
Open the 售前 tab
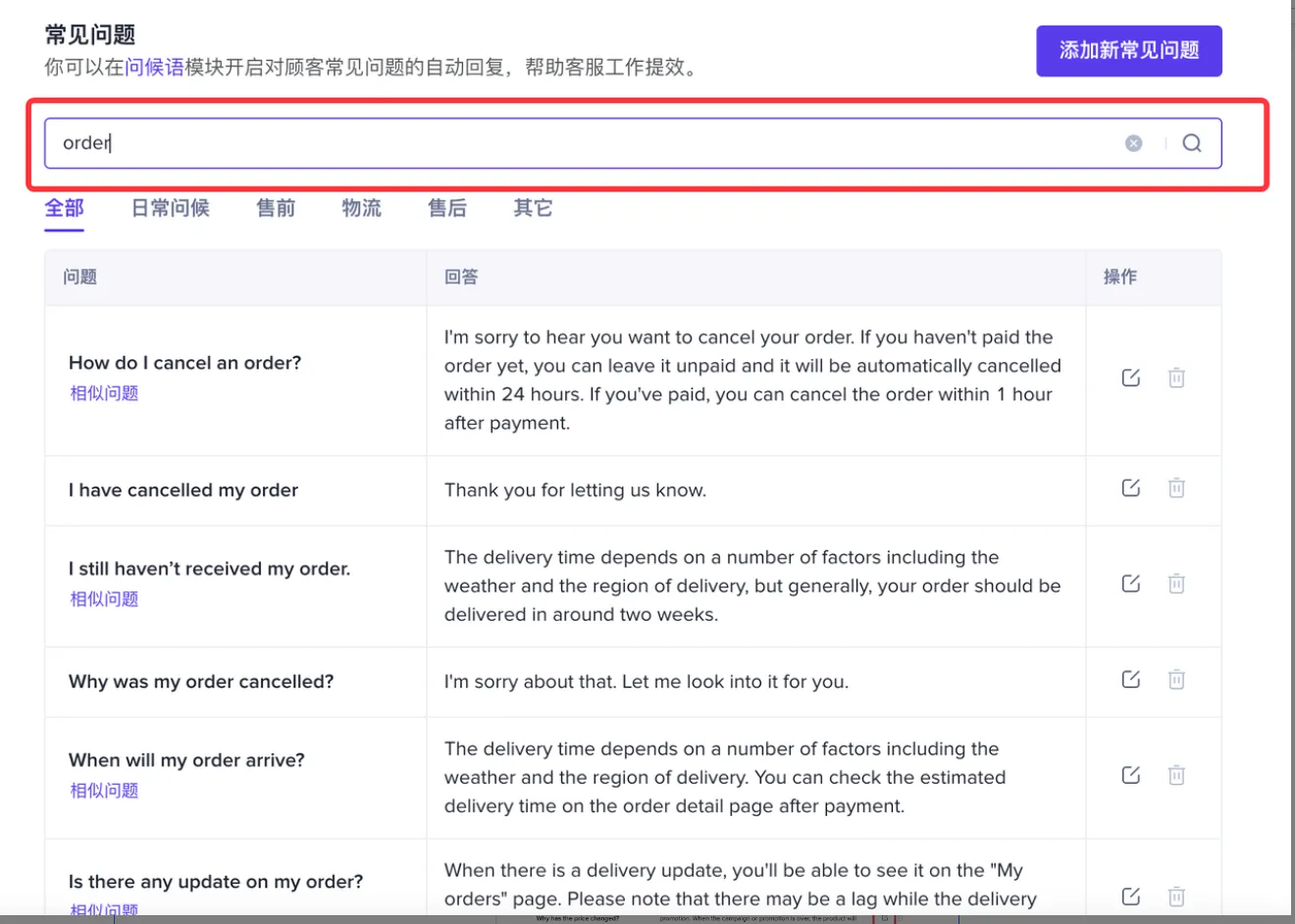coord(276,208)
